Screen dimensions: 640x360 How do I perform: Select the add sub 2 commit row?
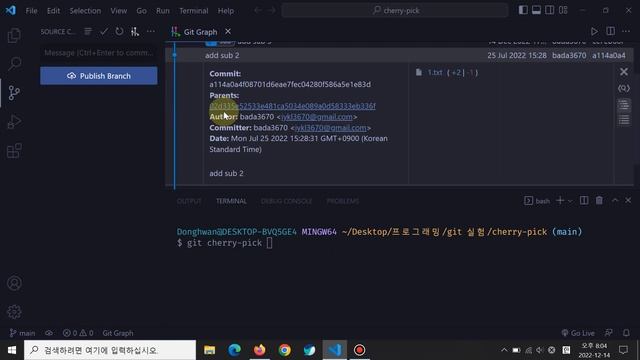399,56
